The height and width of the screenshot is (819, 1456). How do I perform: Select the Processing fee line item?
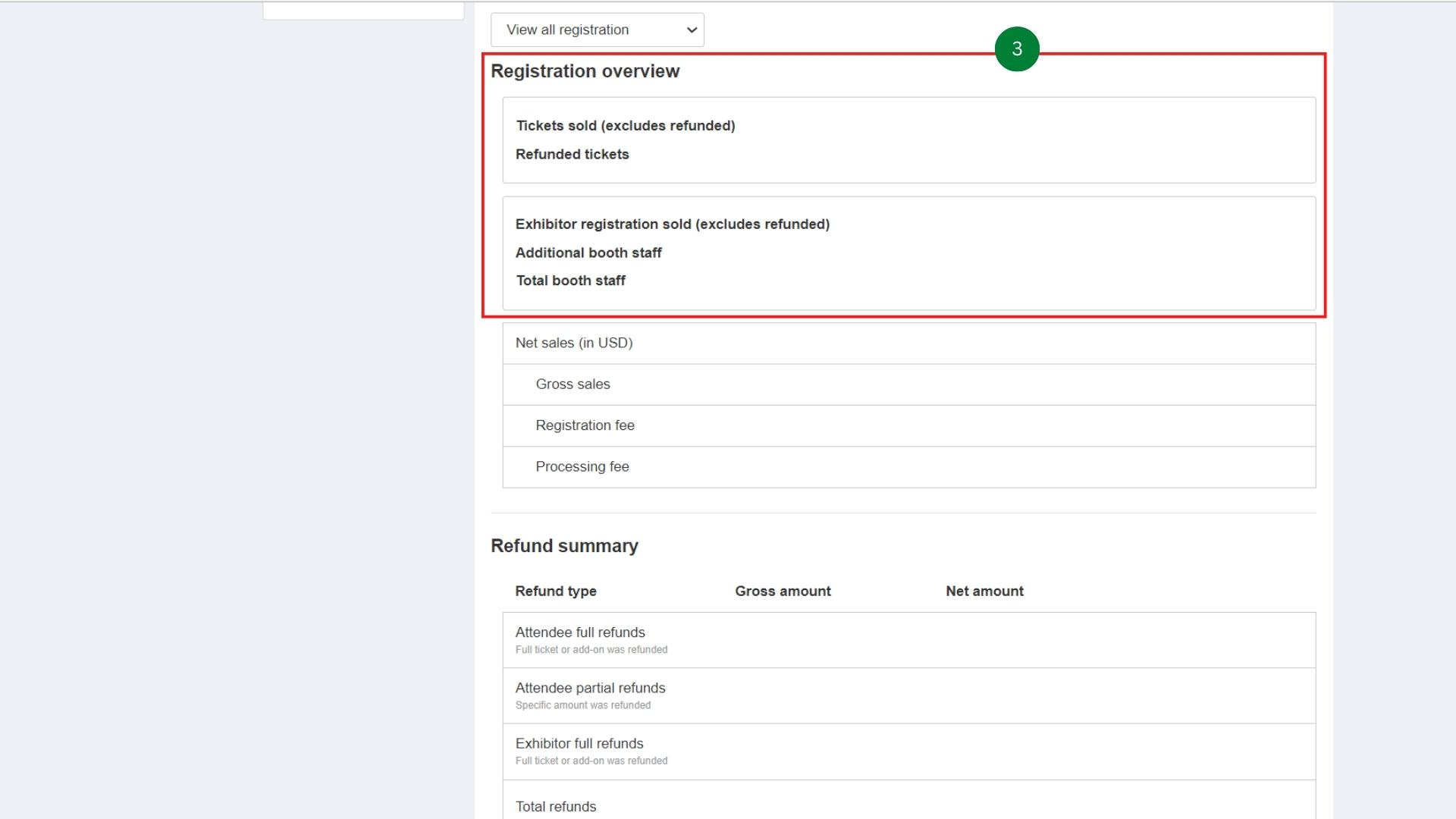[x=582, y=466]
